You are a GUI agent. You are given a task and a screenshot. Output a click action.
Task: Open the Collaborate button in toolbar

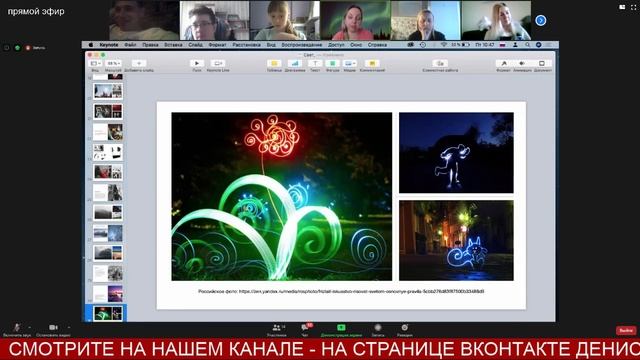point(440,63)
